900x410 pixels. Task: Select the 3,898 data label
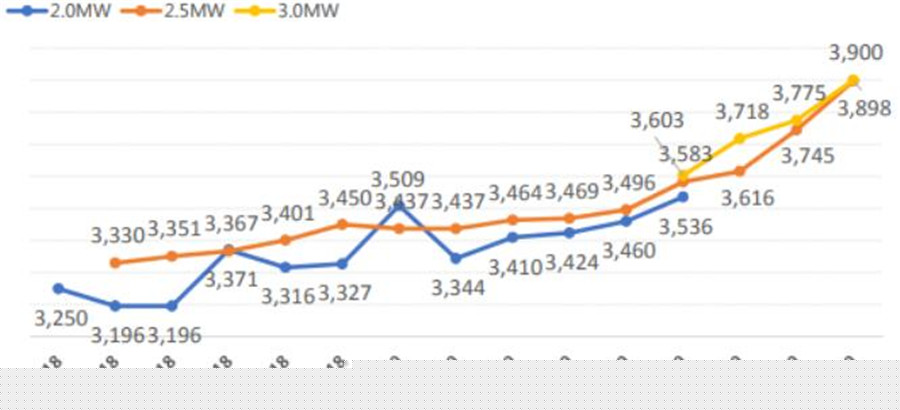point(864,109)
